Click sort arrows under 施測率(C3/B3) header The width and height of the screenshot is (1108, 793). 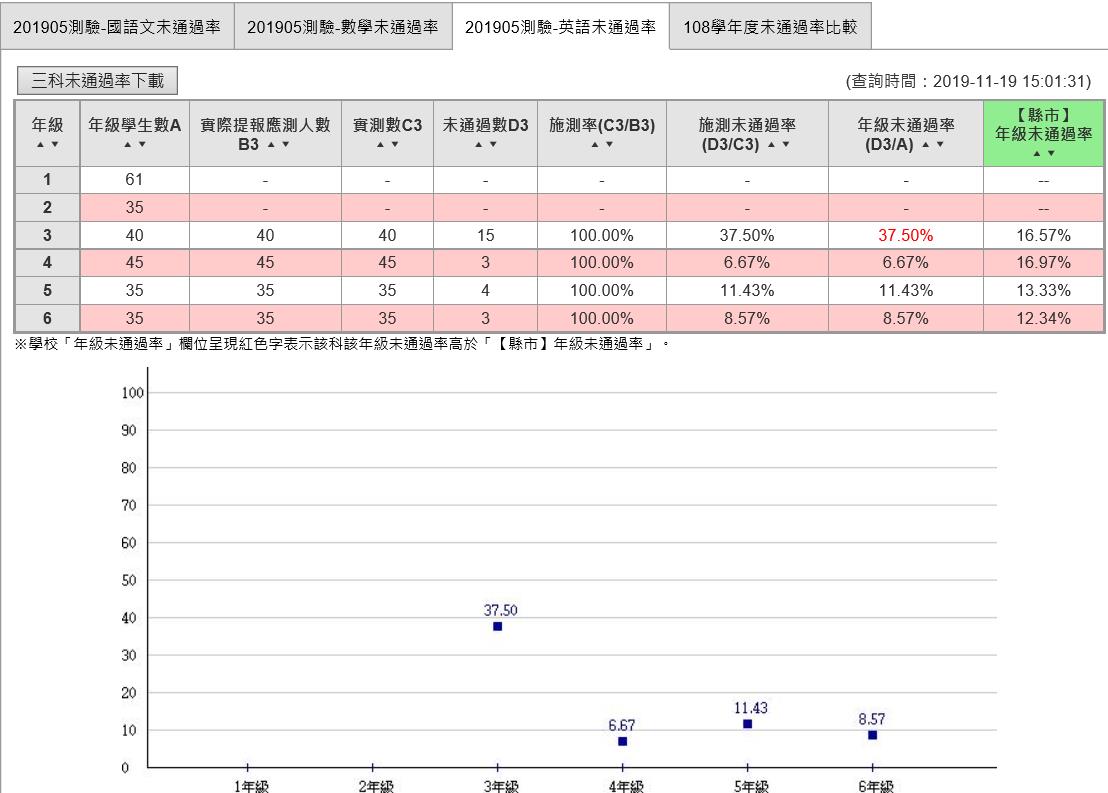pos(601,145)
